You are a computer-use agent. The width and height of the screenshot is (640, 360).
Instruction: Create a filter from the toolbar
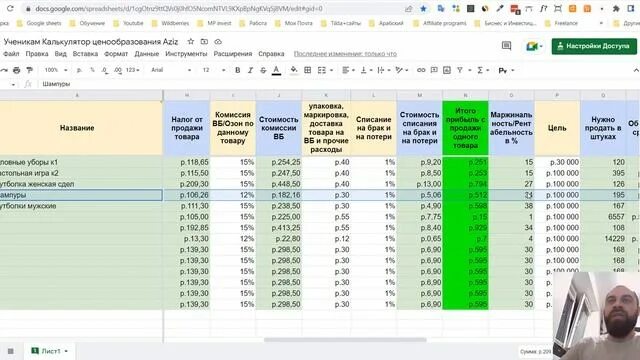[x=460, y=70]
